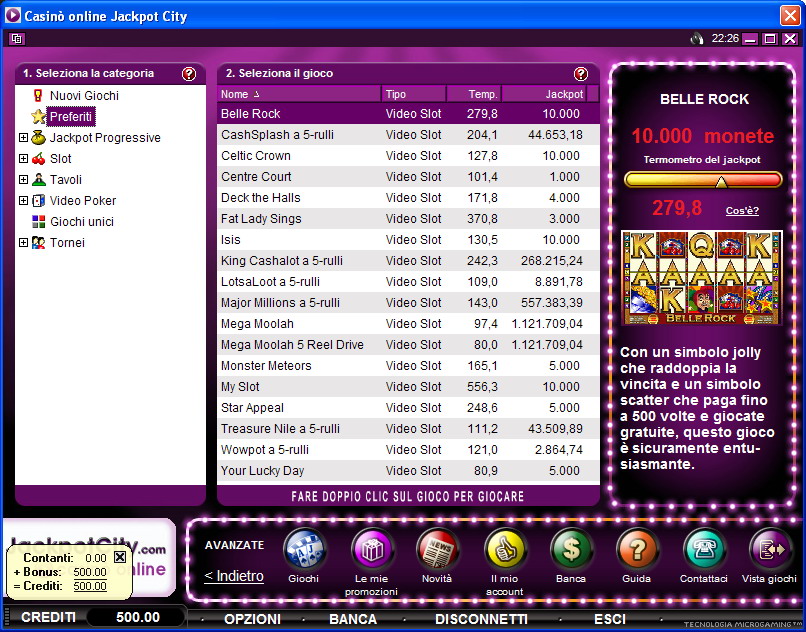Click the Slot cherries icon
The image size is (806, 632).
[x=39, y=159]
